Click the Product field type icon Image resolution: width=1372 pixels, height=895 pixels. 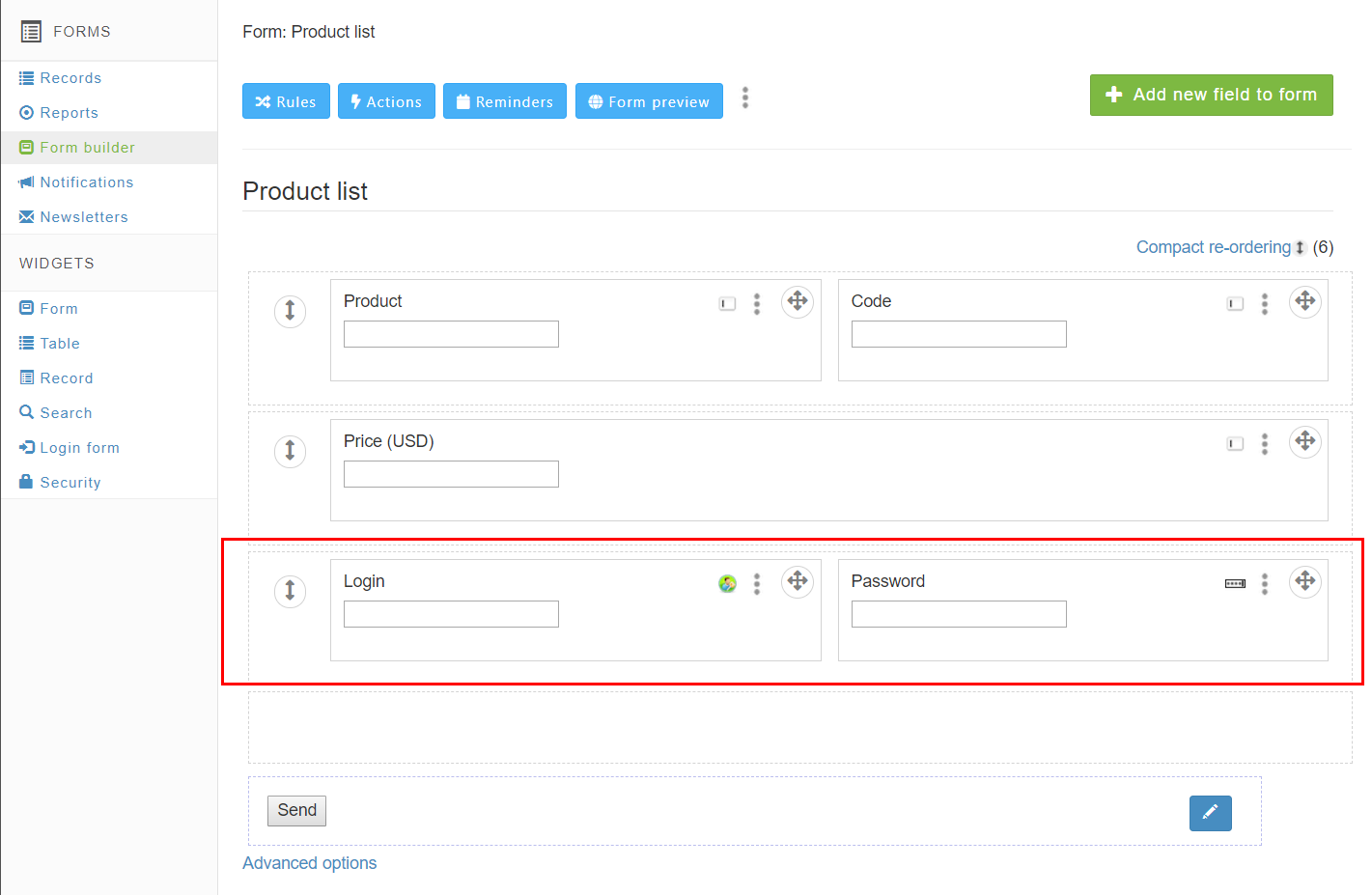coord(727,304)
